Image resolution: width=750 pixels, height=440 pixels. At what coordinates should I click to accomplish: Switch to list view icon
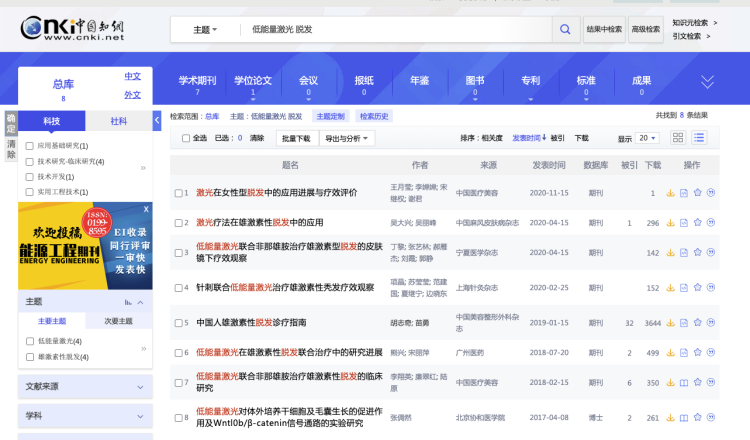(699, 138)
